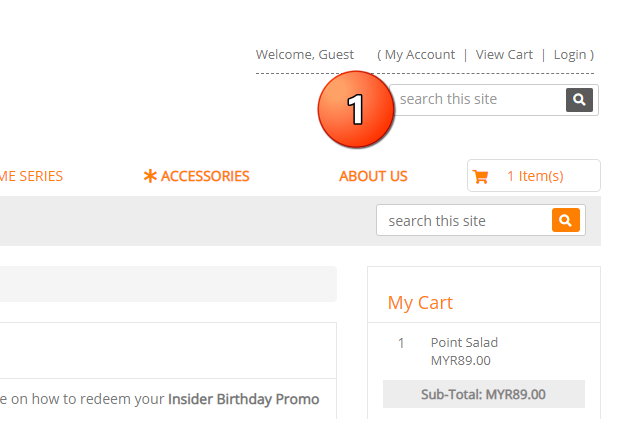Select Point Salad in My Cart
Viewport: 619px width, 429px height.
click(464, 343)
